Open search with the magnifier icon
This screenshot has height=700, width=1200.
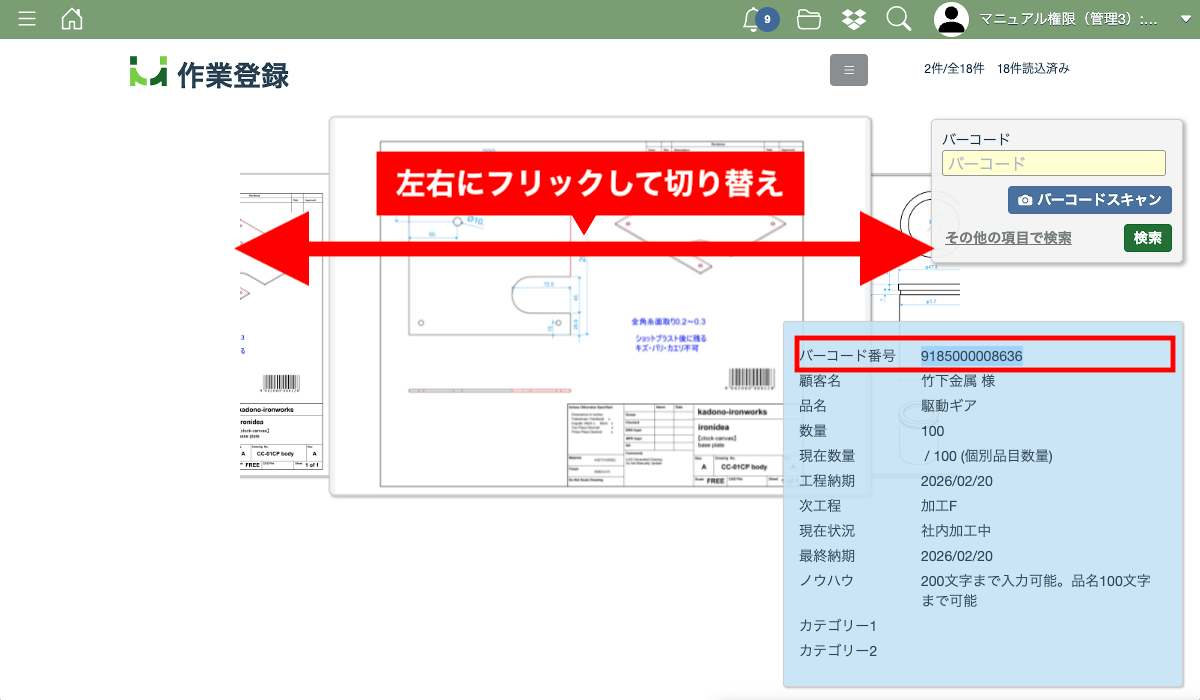coord(898,19)
